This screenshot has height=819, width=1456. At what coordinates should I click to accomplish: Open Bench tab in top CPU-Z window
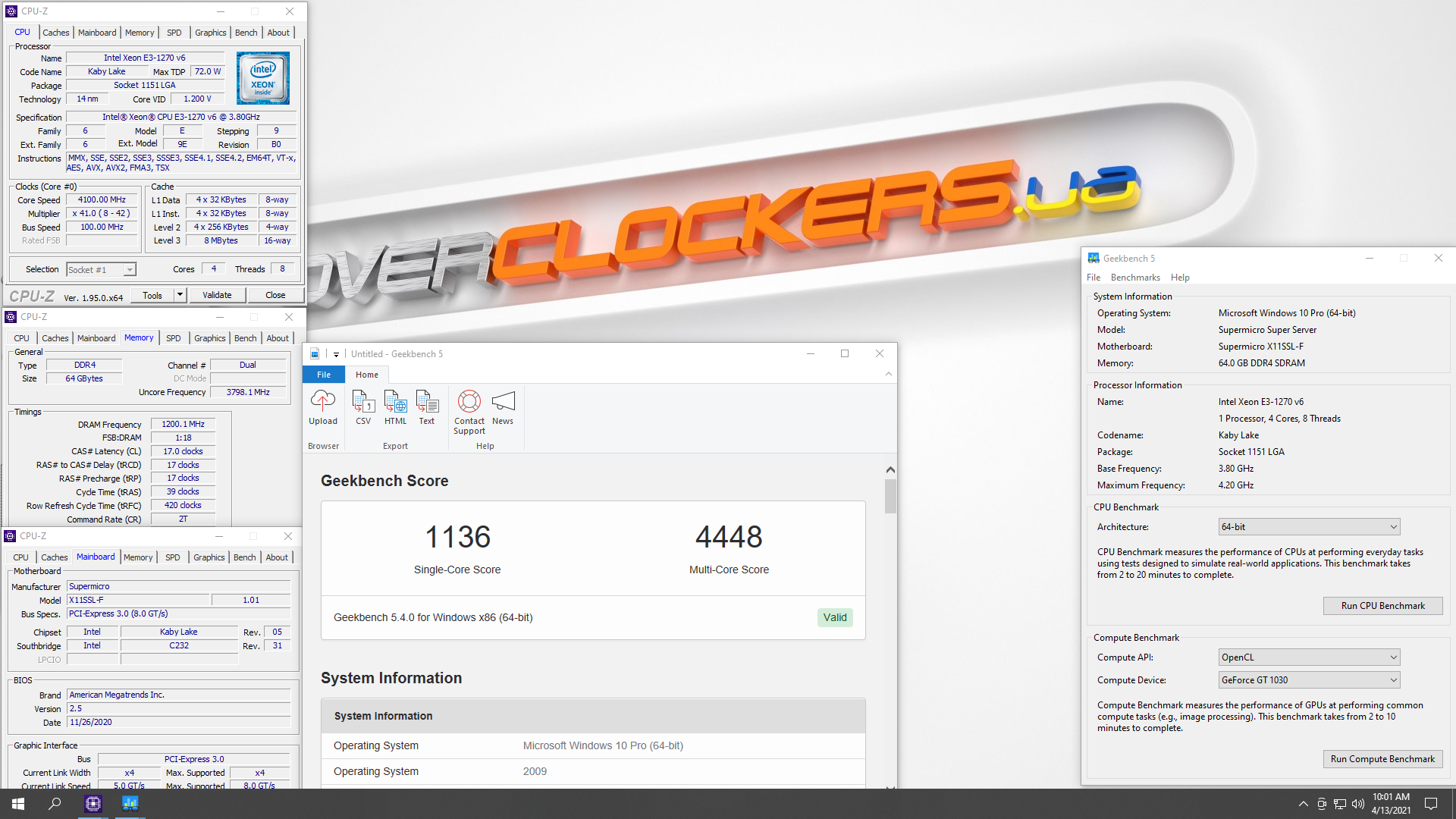coord(246,33)
